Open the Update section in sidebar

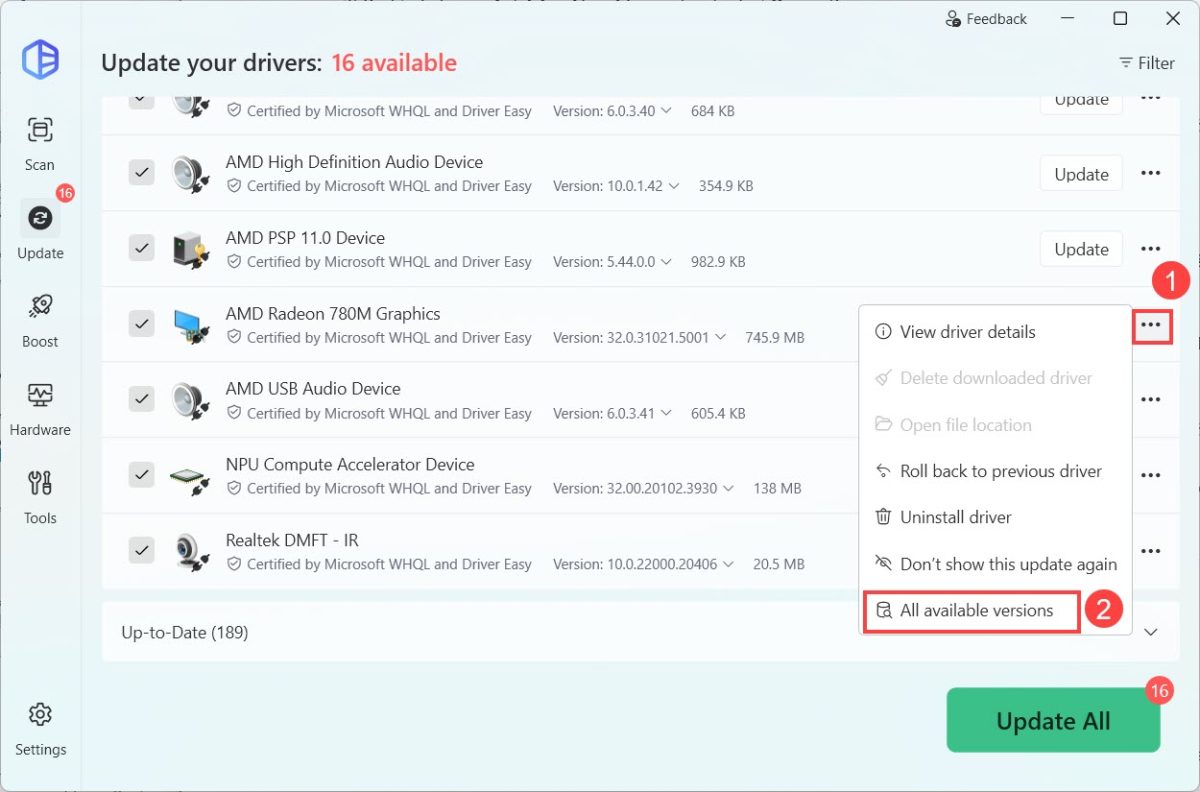point(40,230)
